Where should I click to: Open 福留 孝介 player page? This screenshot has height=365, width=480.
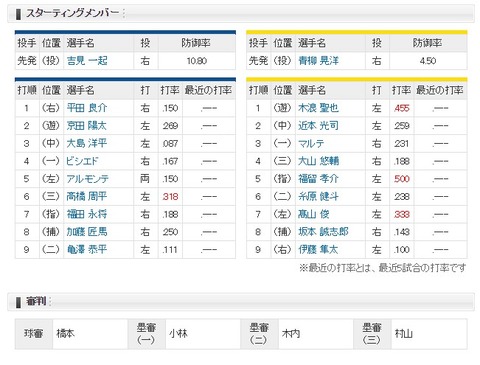[318, 179]
